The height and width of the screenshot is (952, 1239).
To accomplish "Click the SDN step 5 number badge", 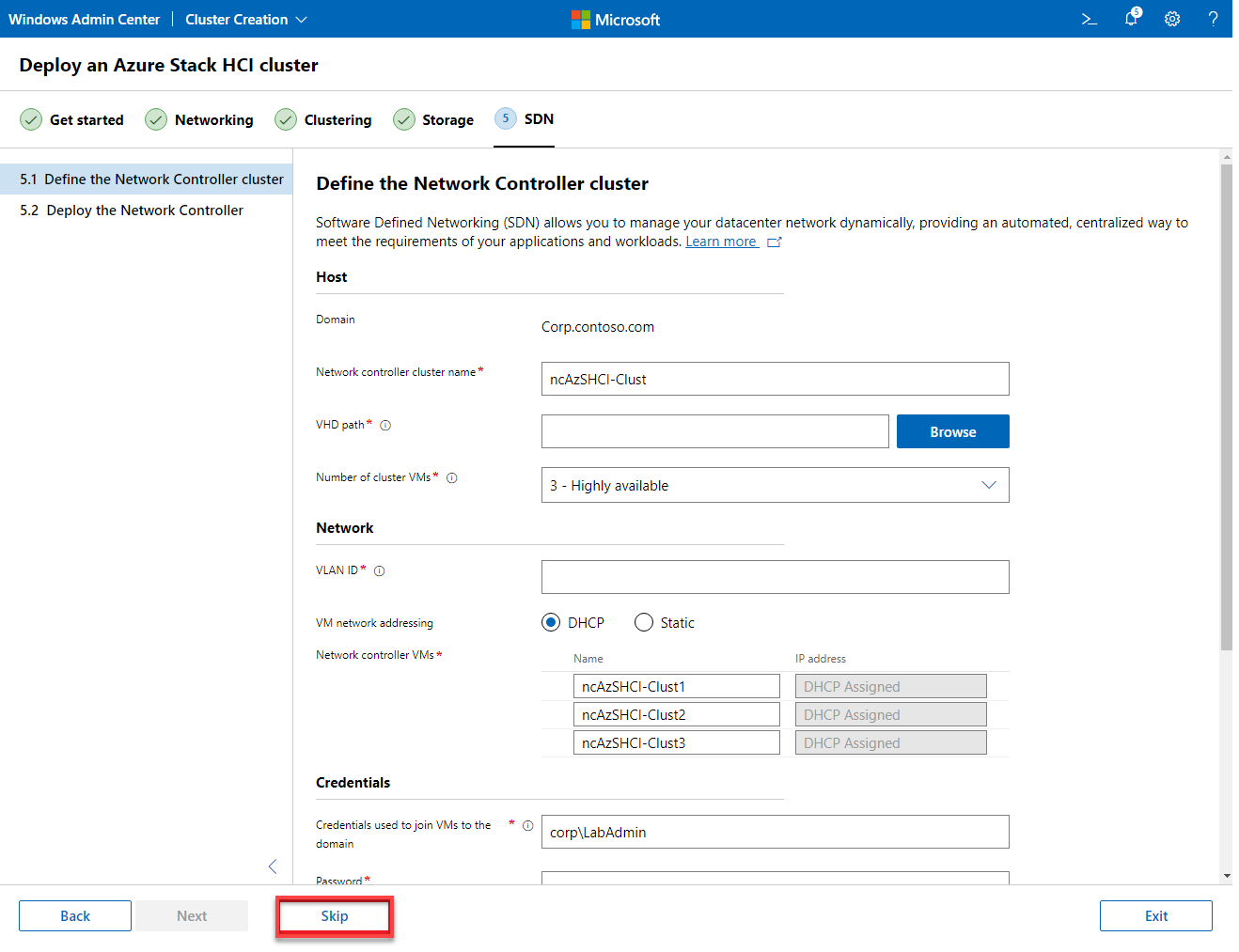I will coord(506,118).
